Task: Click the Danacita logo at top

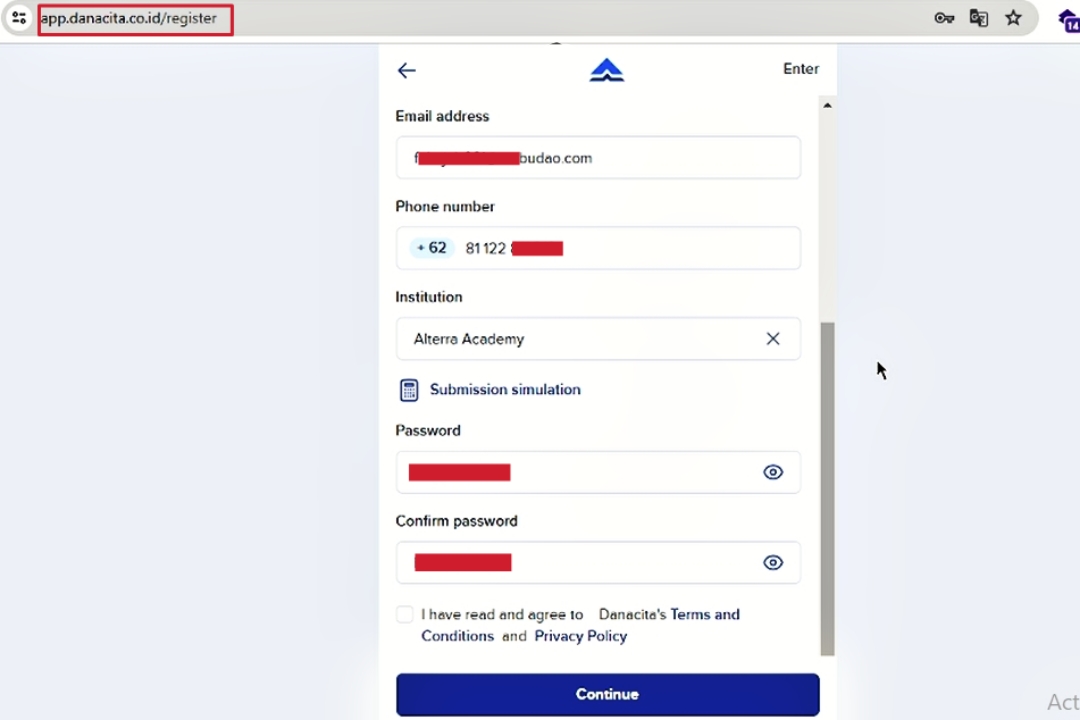Action: click(x=607, y=70)
